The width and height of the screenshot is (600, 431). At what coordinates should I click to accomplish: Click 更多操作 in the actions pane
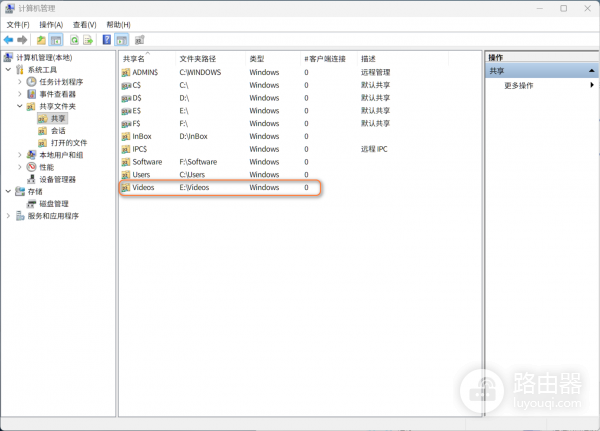518,85
